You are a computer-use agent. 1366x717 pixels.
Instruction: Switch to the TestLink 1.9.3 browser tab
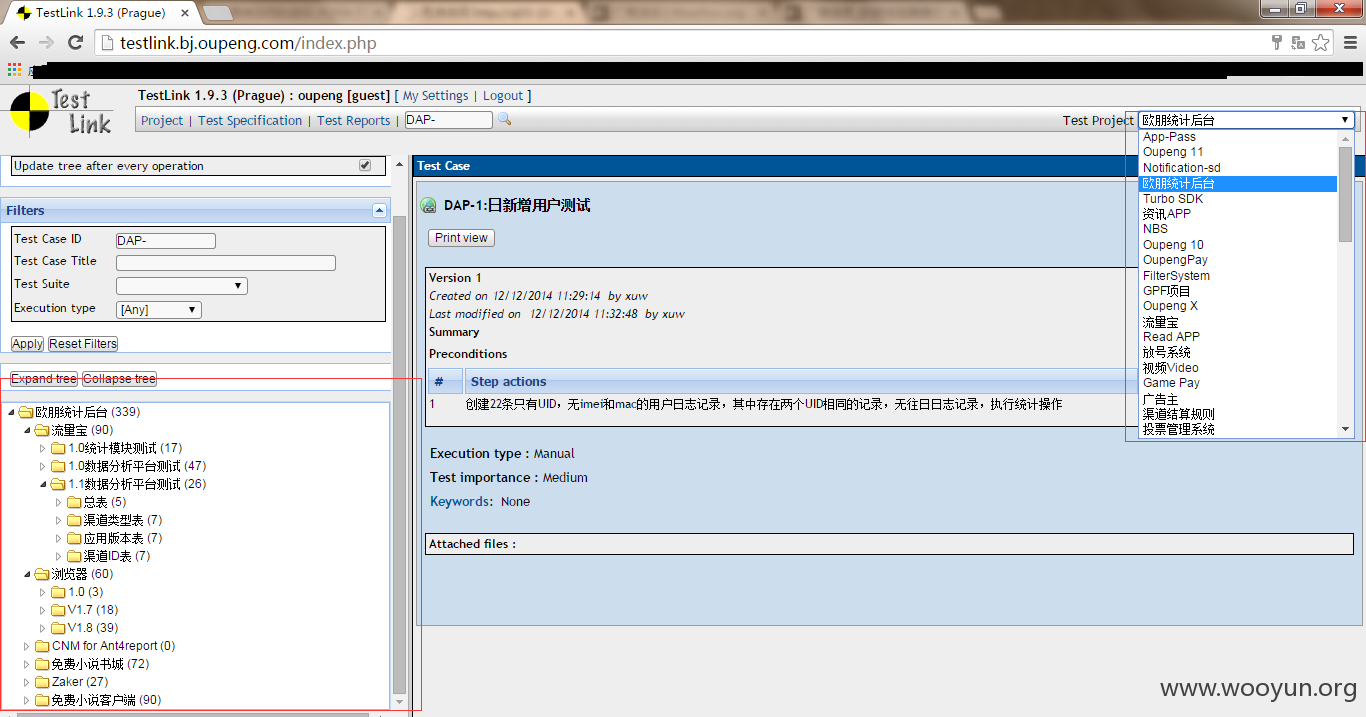(x=100, y=13)
